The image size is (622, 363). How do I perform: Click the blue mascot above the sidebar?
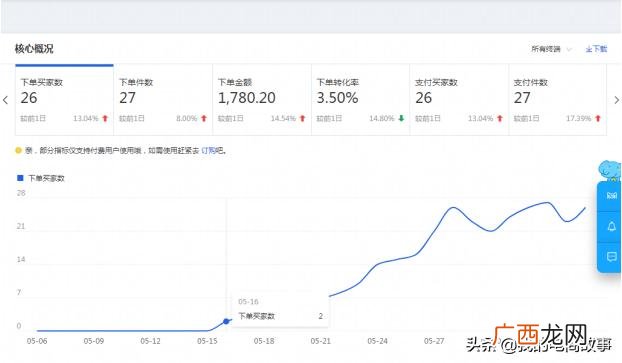(x=610, y=170)
